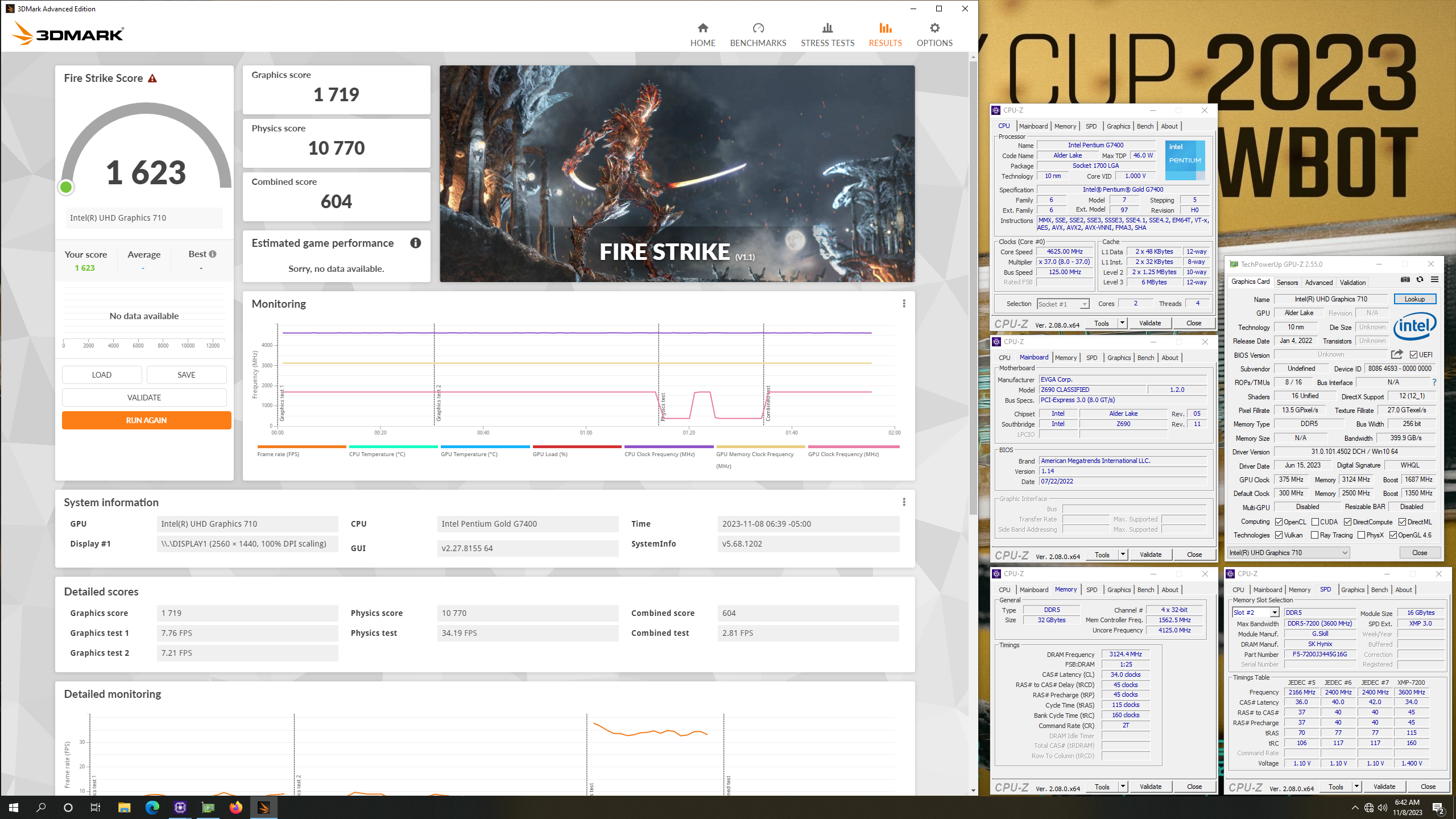Switch to GPU-Z via its taskbar icon
Viewport: 1456px width, 819px height.
(x=208, y=807)
